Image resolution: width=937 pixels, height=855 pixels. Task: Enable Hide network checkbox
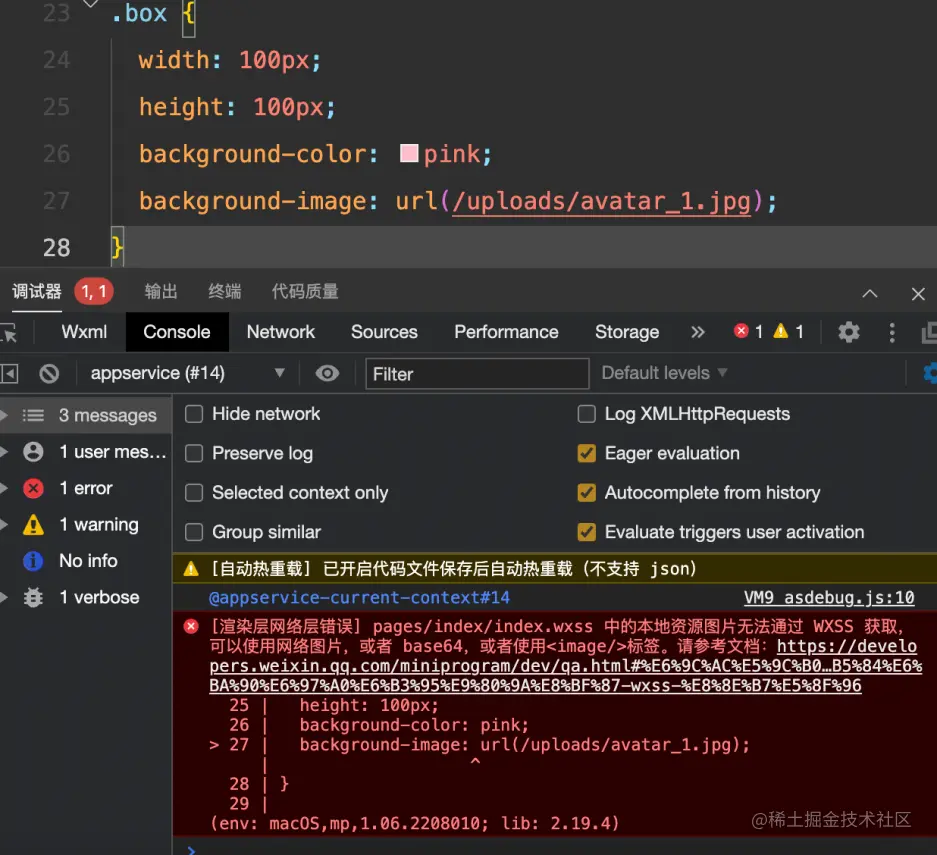pyautogui.click(x=194, y=414)
